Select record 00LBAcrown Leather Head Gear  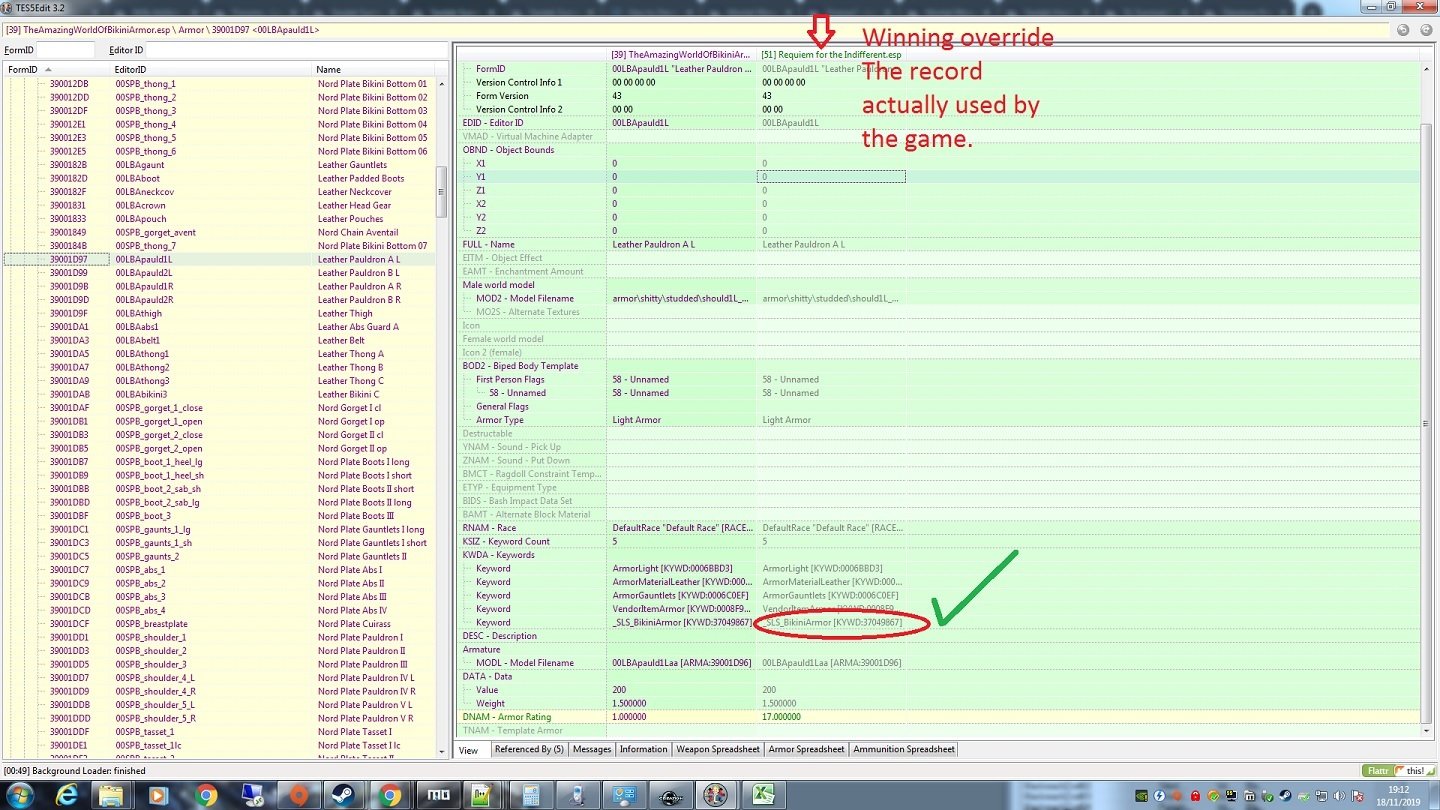218,205
